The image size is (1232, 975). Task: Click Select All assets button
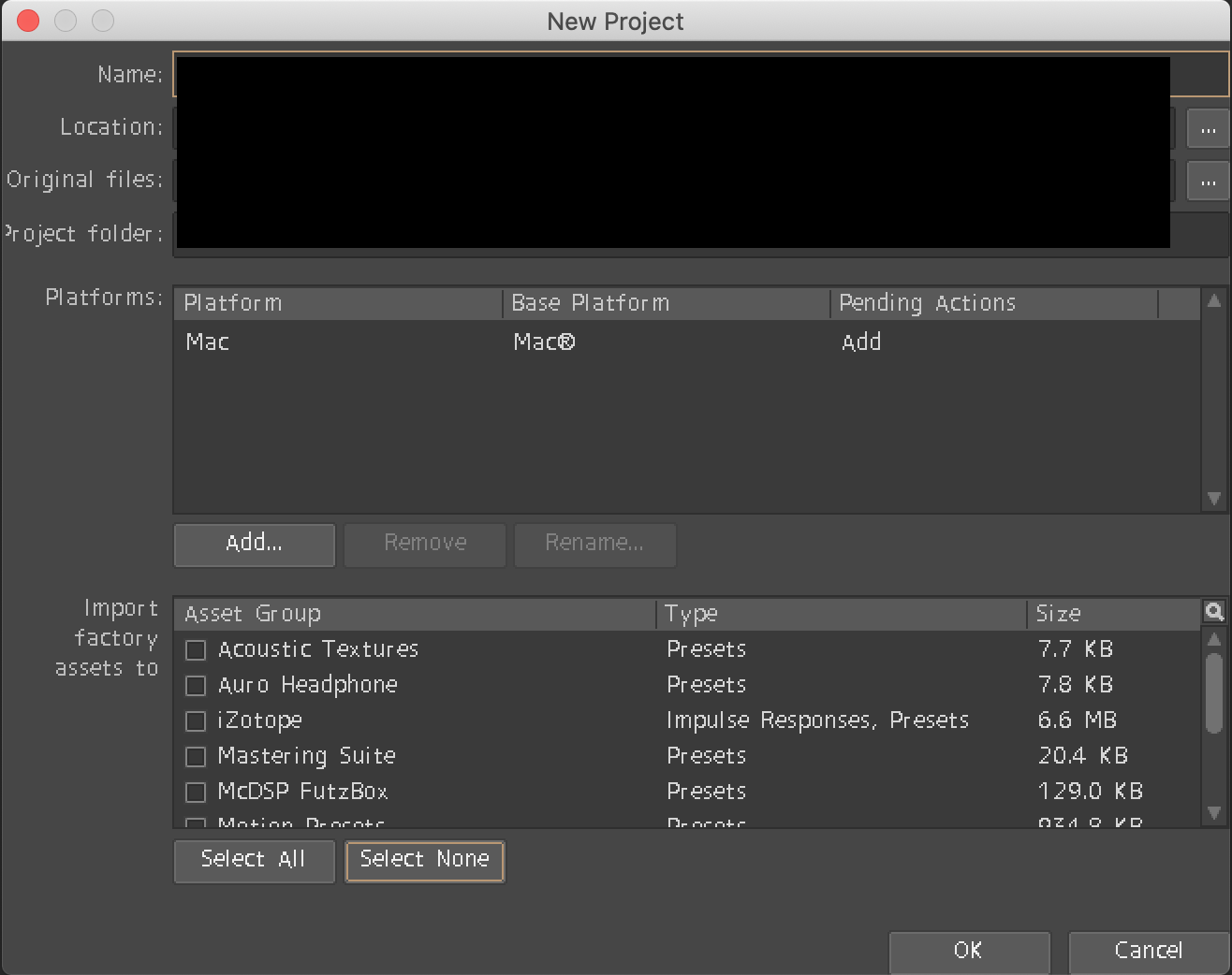(x=254, y=861)
